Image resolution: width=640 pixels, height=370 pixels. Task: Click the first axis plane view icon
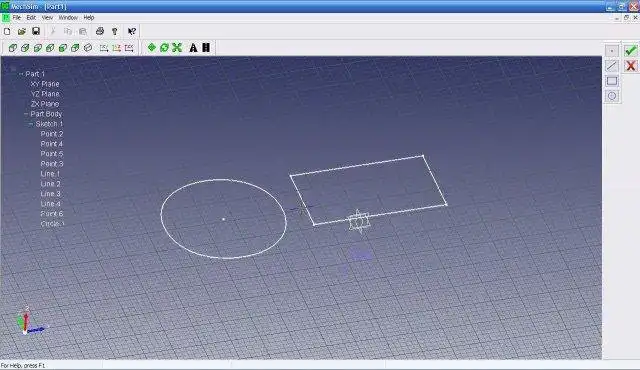(104, 48)
